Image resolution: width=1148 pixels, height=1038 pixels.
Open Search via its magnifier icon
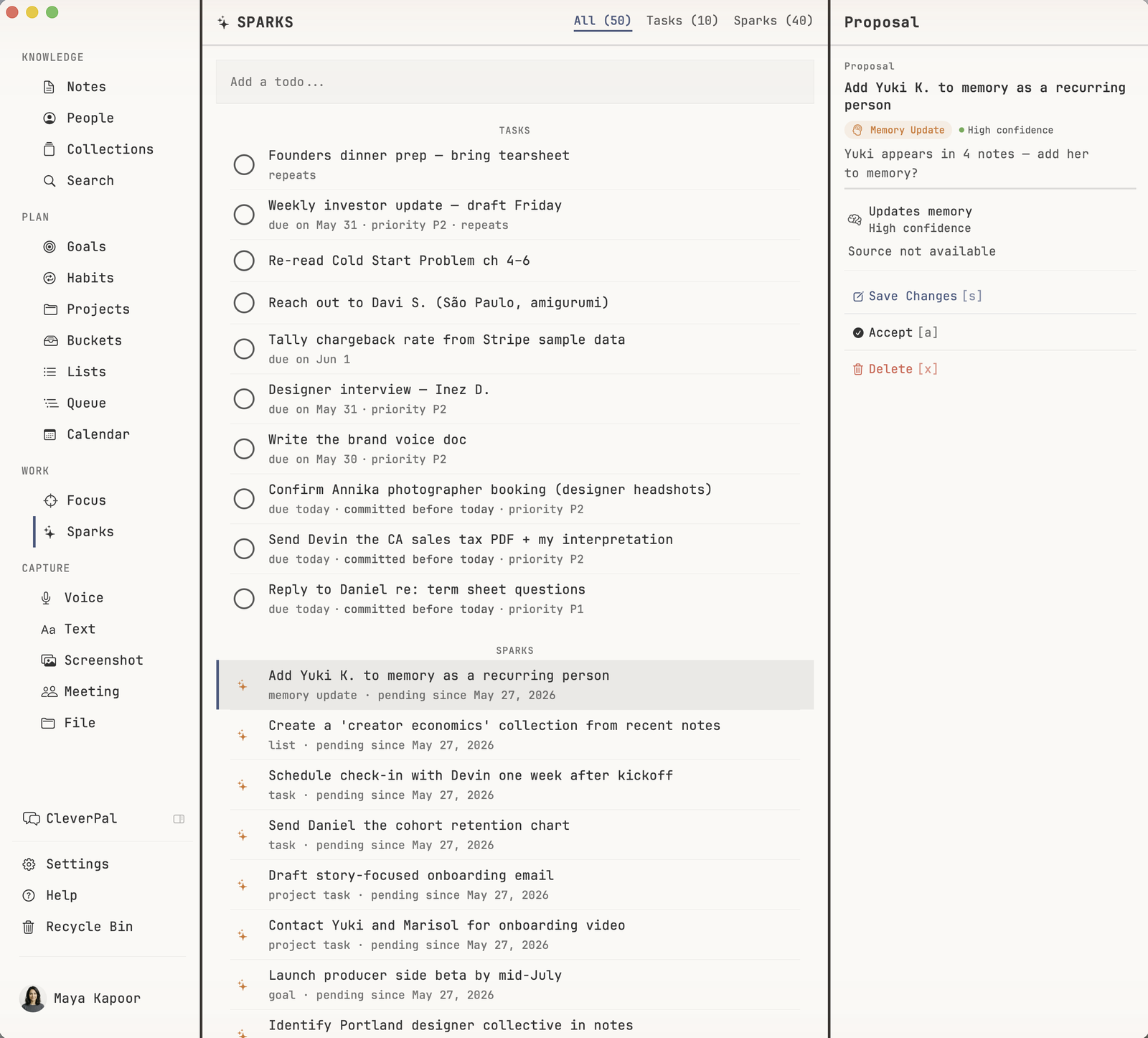[49, 181]
